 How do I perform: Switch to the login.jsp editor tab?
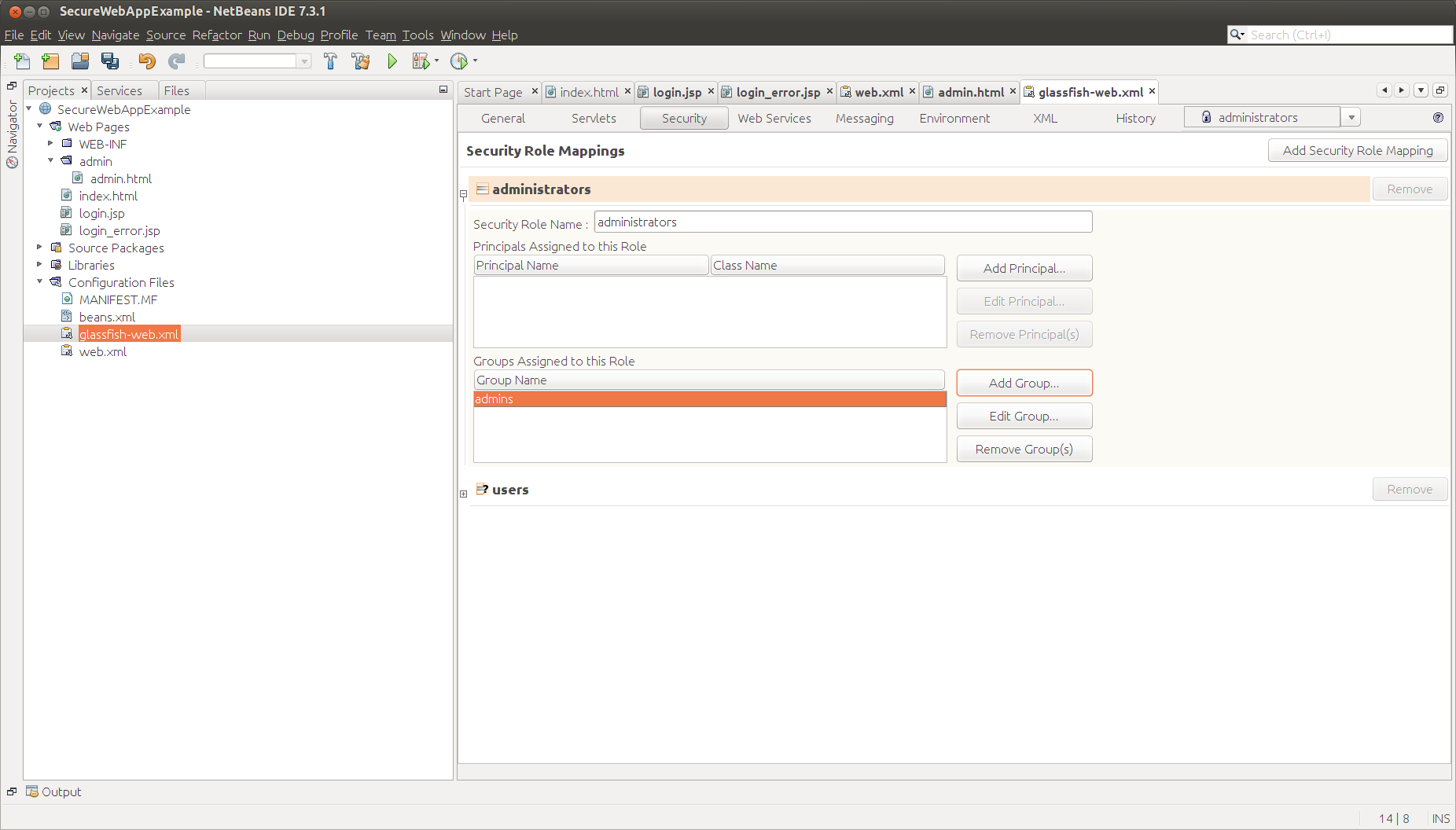click(x=676, y=92)
